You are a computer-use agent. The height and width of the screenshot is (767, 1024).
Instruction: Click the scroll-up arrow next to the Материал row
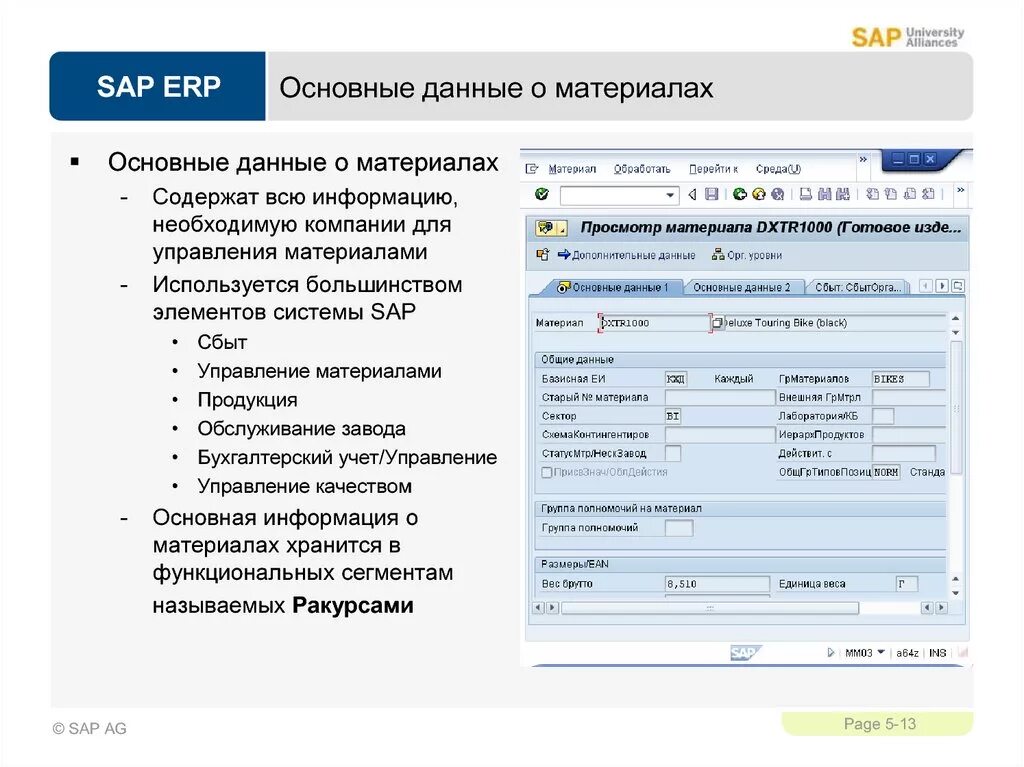coord(955,319)
